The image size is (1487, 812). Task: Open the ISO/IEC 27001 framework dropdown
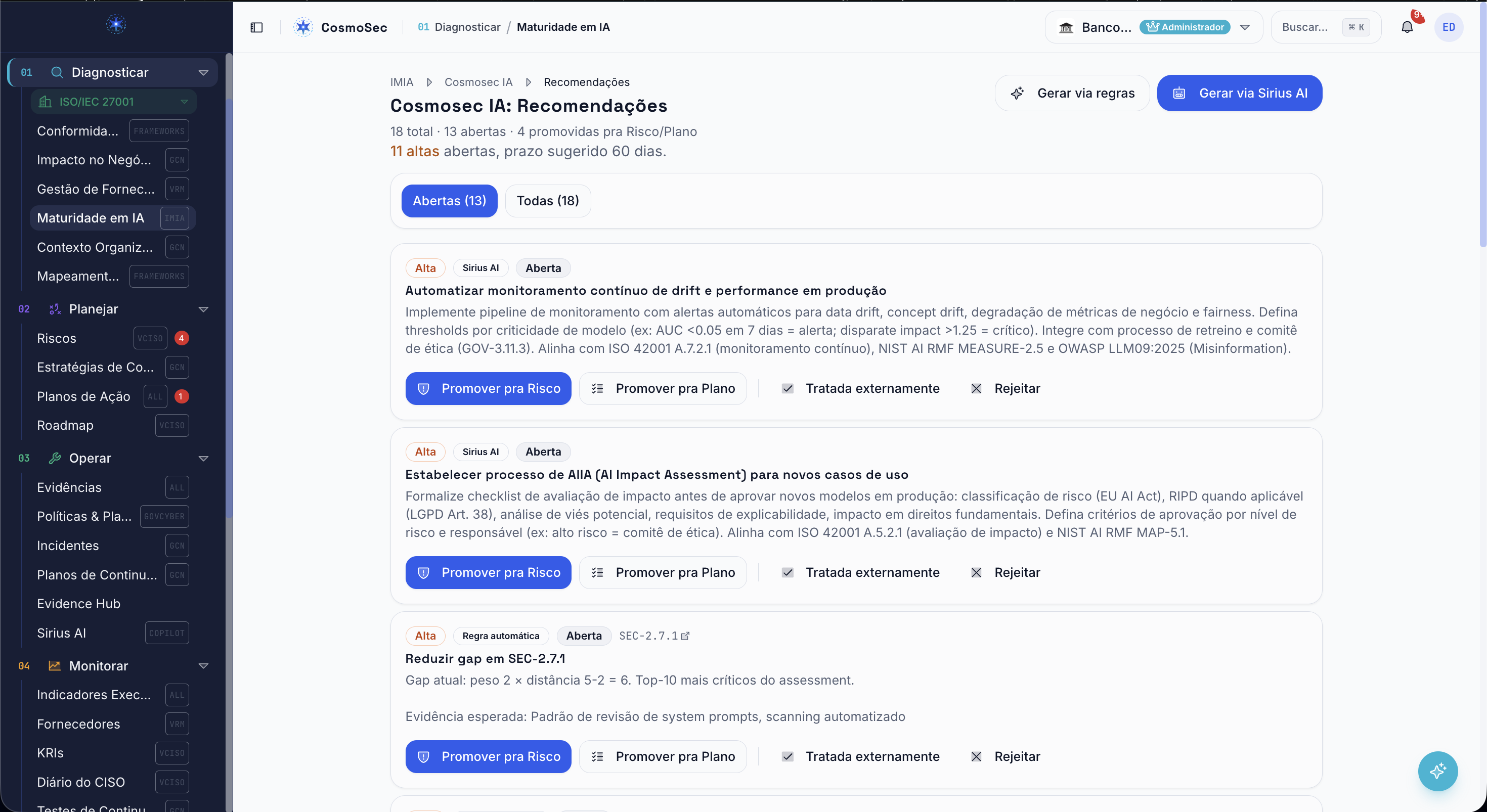(184, 102)
